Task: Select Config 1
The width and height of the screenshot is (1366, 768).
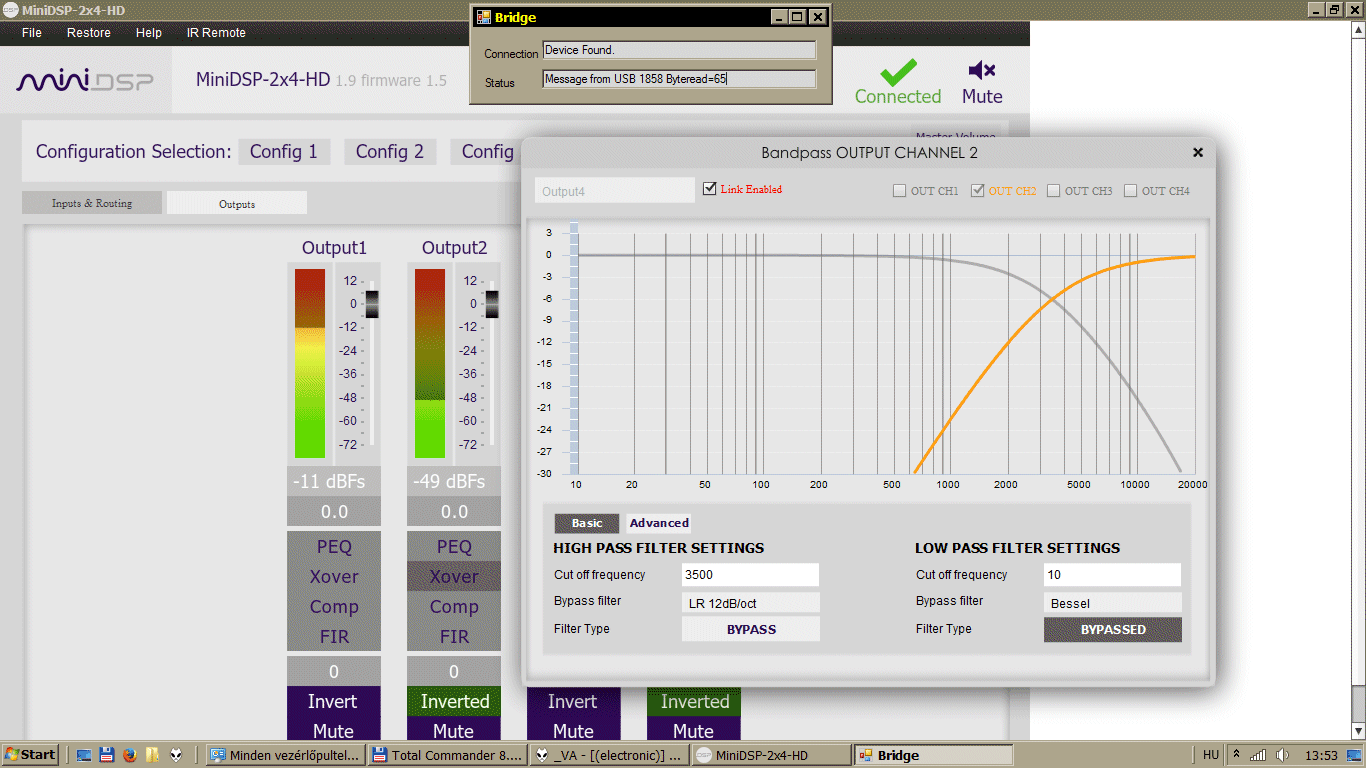Action: pyautogui.click(x=284, y=152)
